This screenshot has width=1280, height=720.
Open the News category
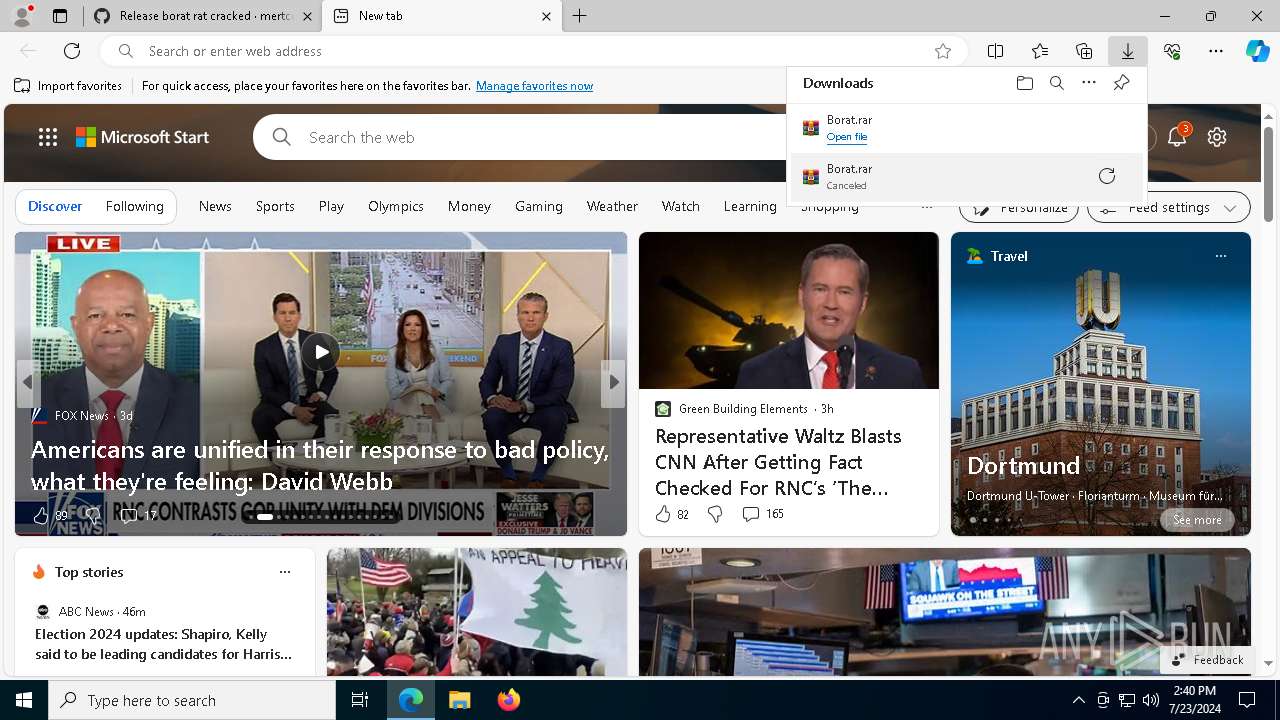pos(215,206)
